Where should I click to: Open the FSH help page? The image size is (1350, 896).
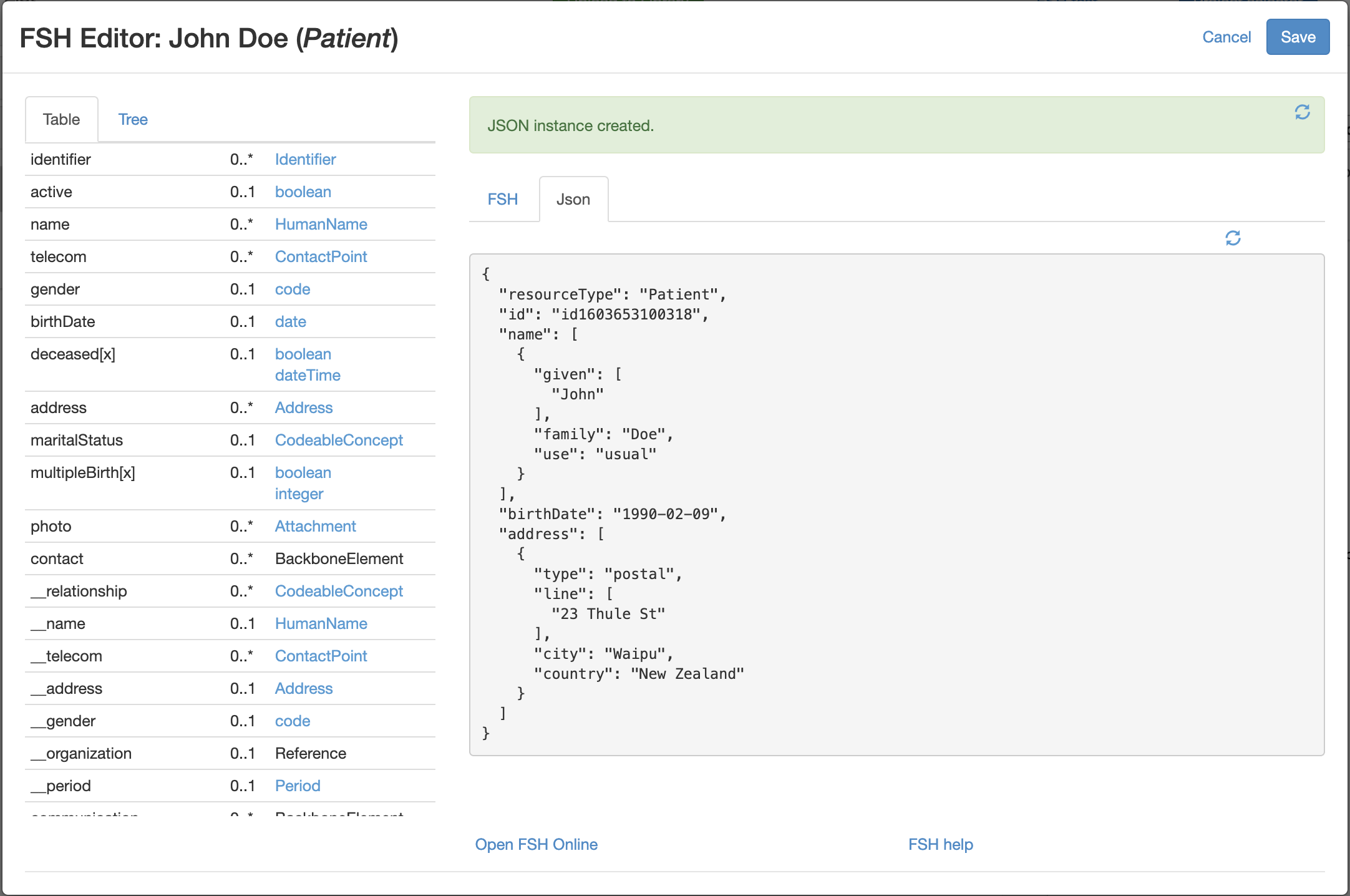(941, 844)
